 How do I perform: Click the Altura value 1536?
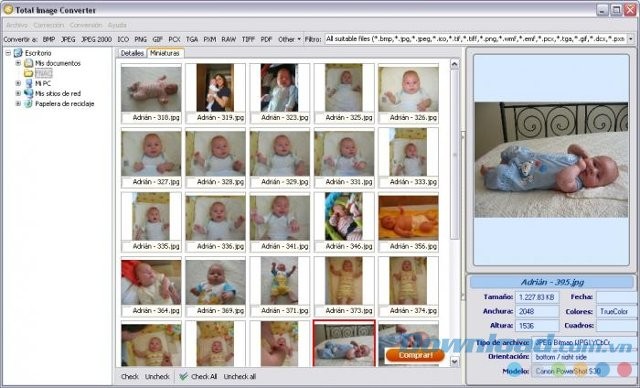coord(537,326)
